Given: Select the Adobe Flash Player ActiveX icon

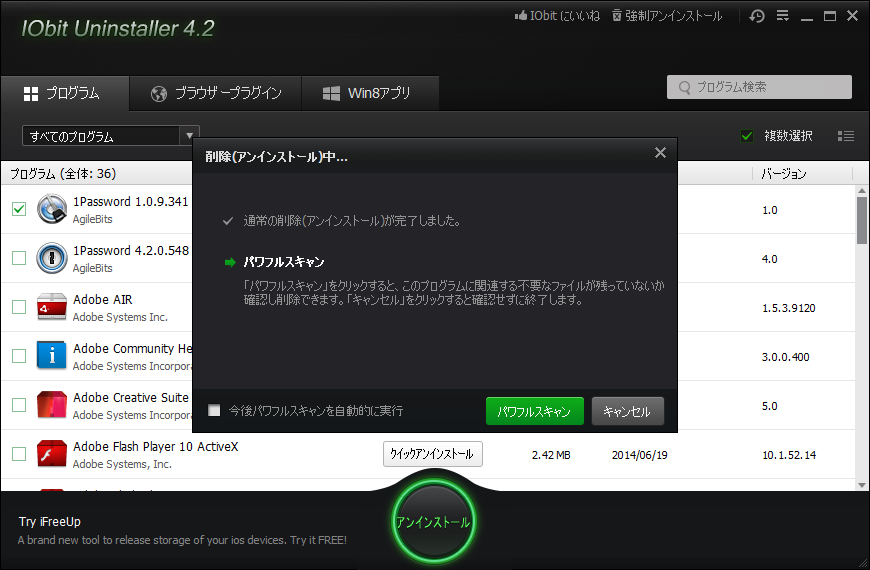Looking at the screenshot, I should (52, 454).
